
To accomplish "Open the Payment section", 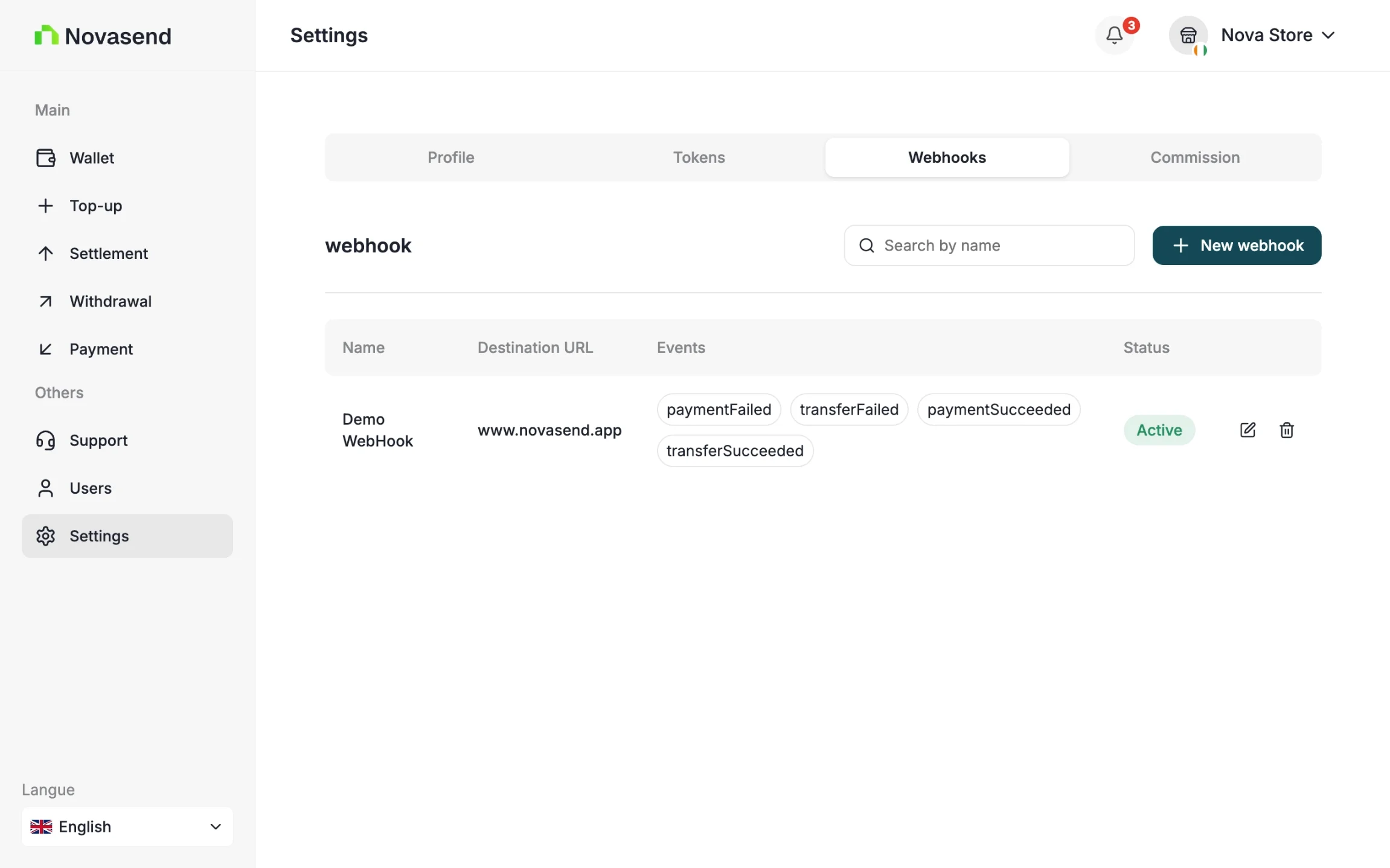I will (101, 348).
